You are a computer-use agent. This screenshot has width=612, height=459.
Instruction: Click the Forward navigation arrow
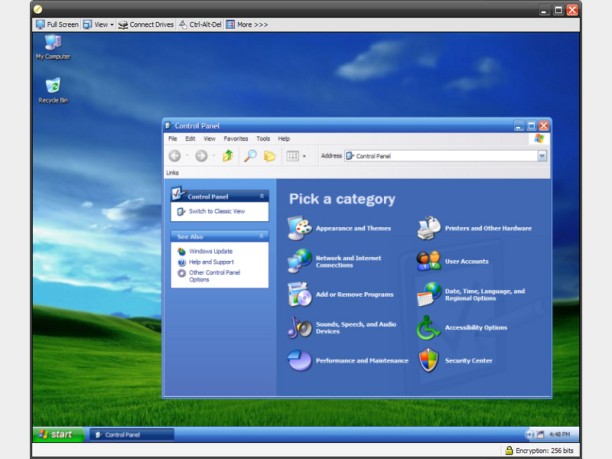pyautogui.click(x=201, y=156)
